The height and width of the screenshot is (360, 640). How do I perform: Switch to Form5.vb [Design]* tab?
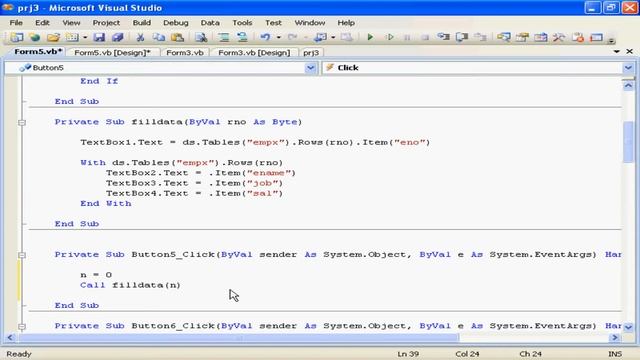coord(112,53)
